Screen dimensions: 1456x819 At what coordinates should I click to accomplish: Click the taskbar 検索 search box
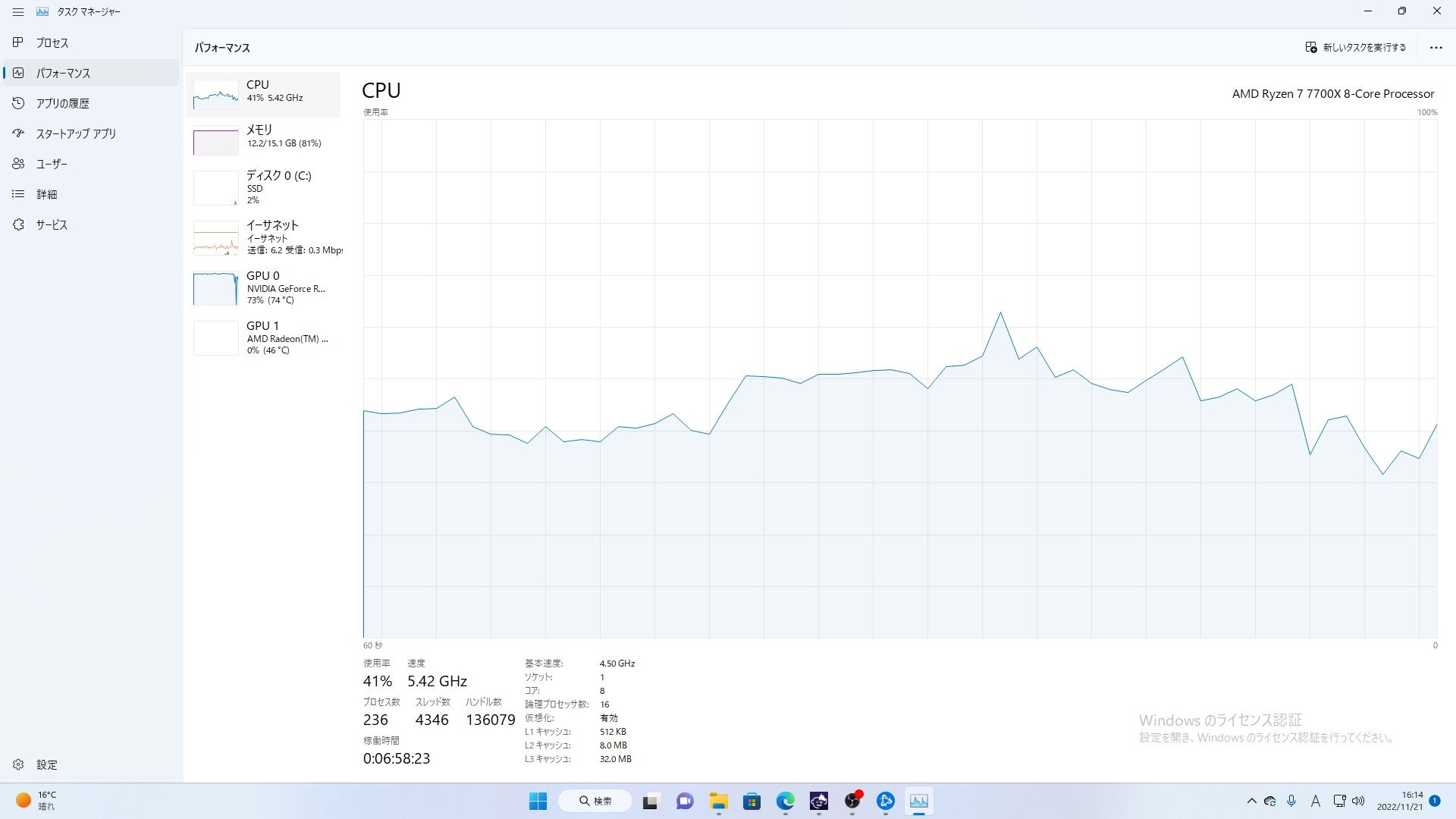click(x=595, y=801)
